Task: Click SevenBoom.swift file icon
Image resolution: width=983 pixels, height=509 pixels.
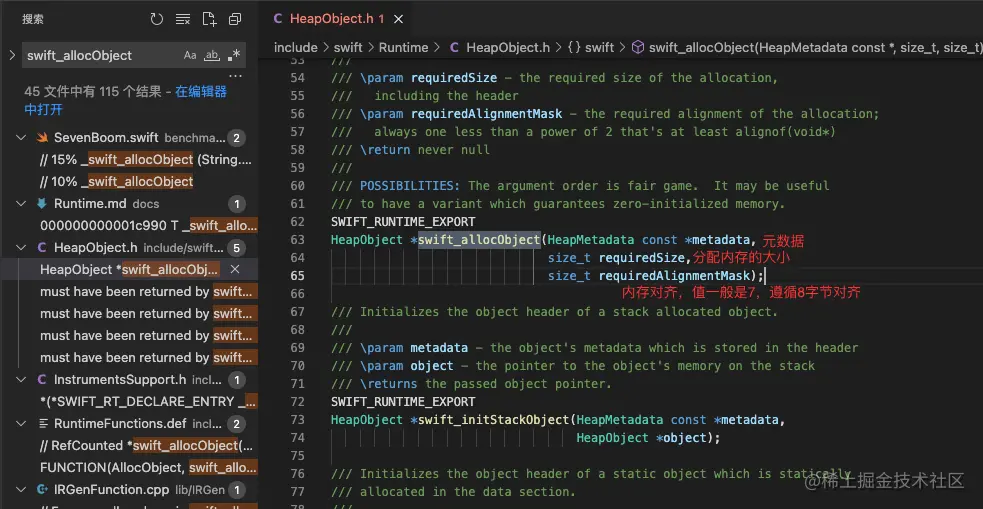Action: click(x=42, y=138)
